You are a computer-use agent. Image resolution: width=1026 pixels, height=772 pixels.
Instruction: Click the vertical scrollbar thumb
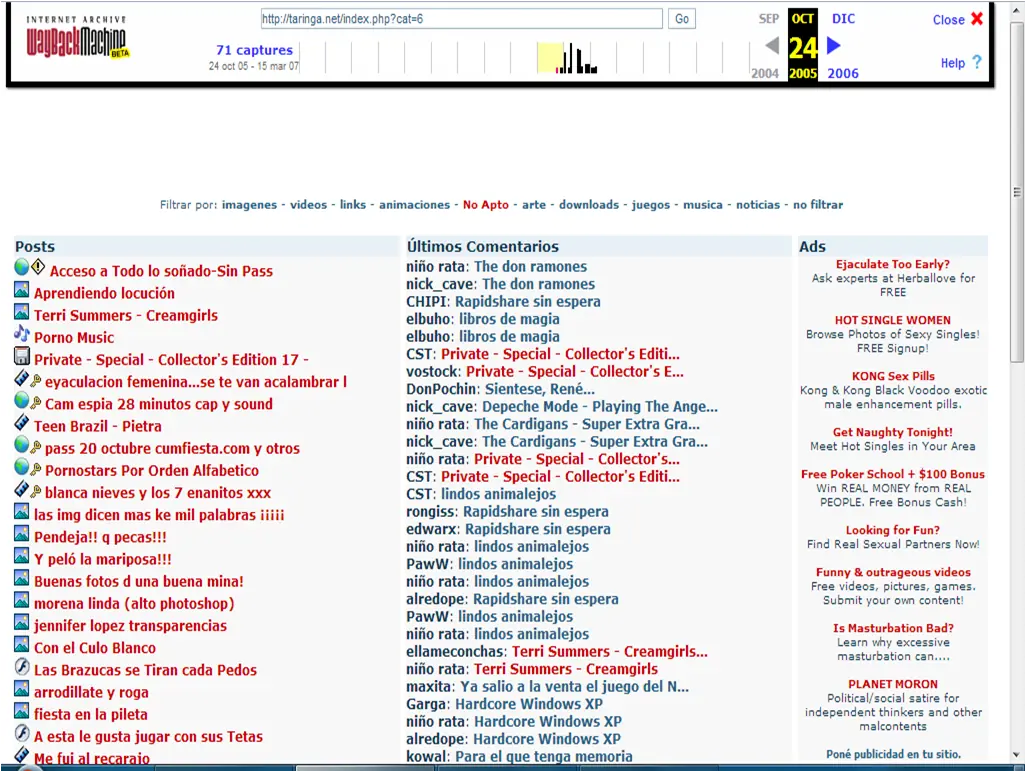1017,192
